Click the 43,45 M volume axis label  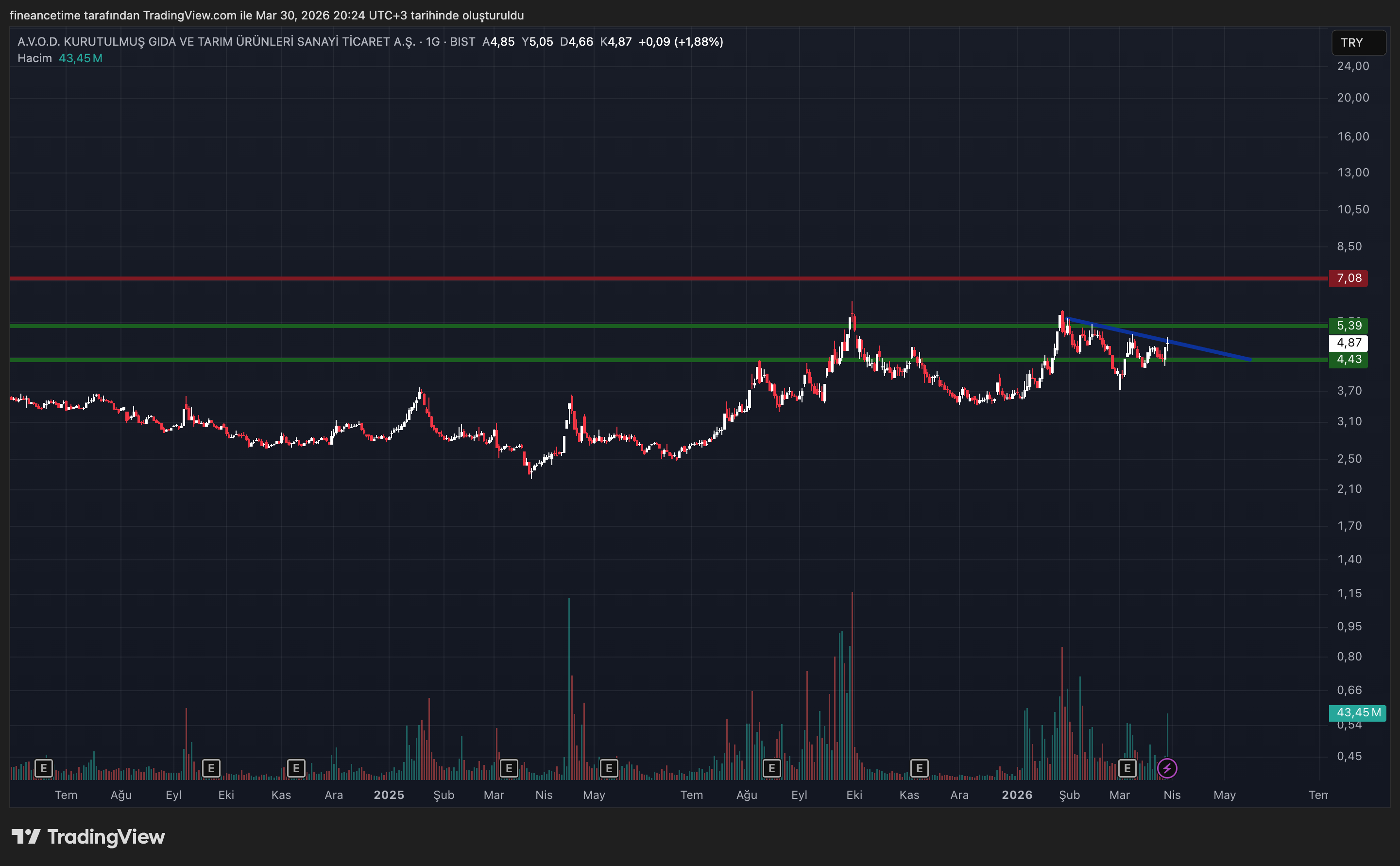click(1357, 712)
